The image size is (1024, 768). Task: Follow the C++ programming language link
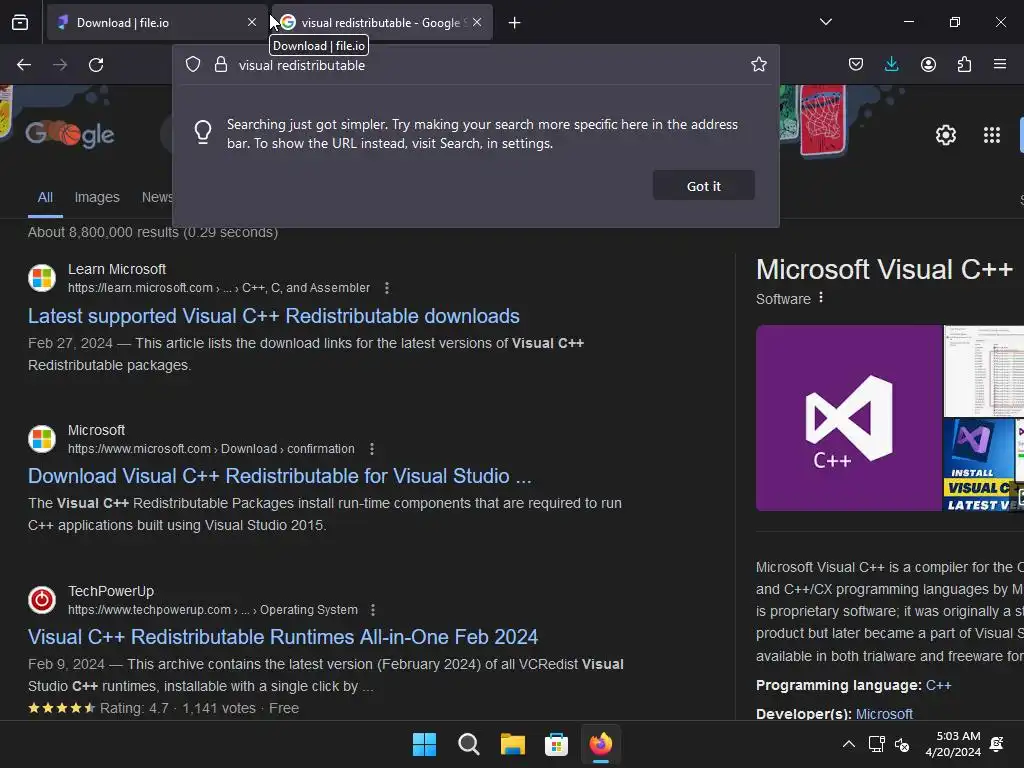pyautogui.click(x=938, y=686)
